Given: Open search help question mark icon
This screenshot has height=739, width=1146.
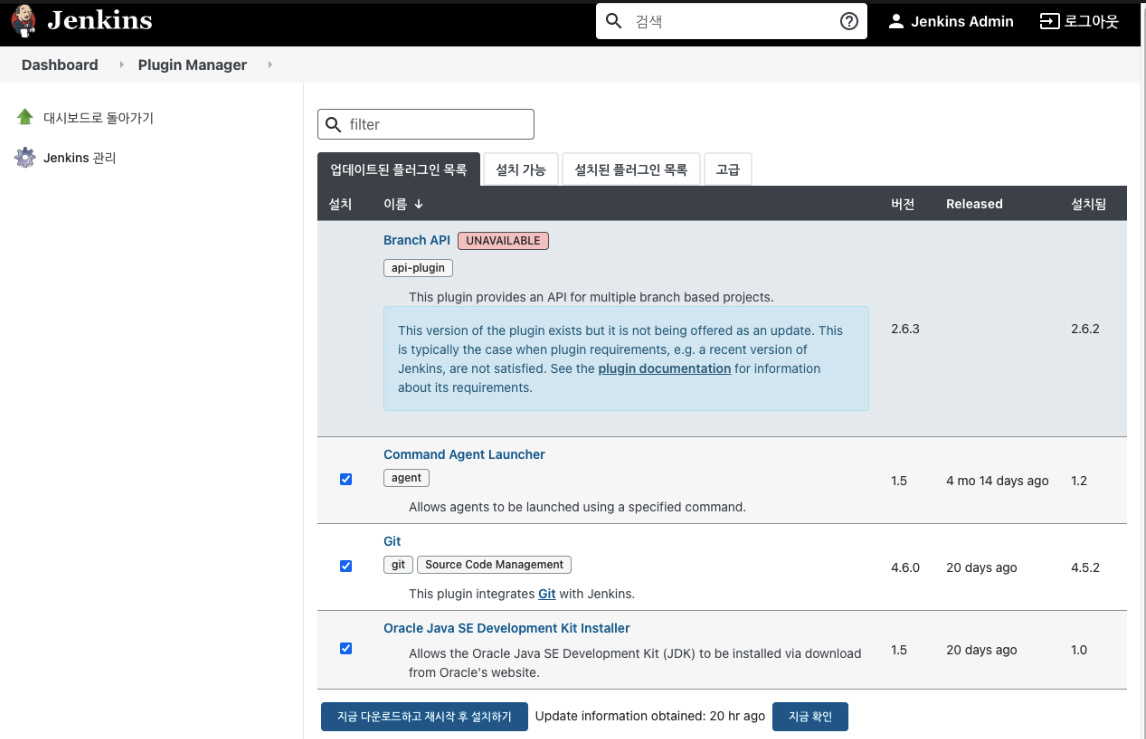Looking at the screenshot, I should click(x=849, y=21).
